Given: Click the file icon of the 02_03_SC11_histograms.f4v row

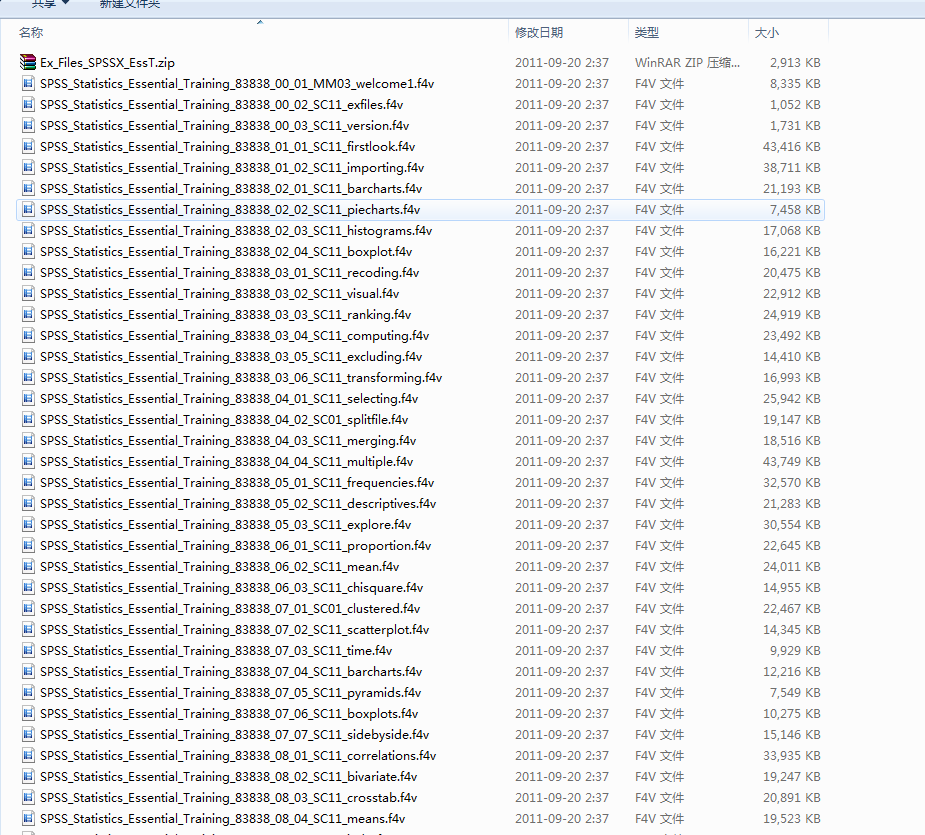Looking at the screenshot, I should pyautogui.click(x=28, y=230).
